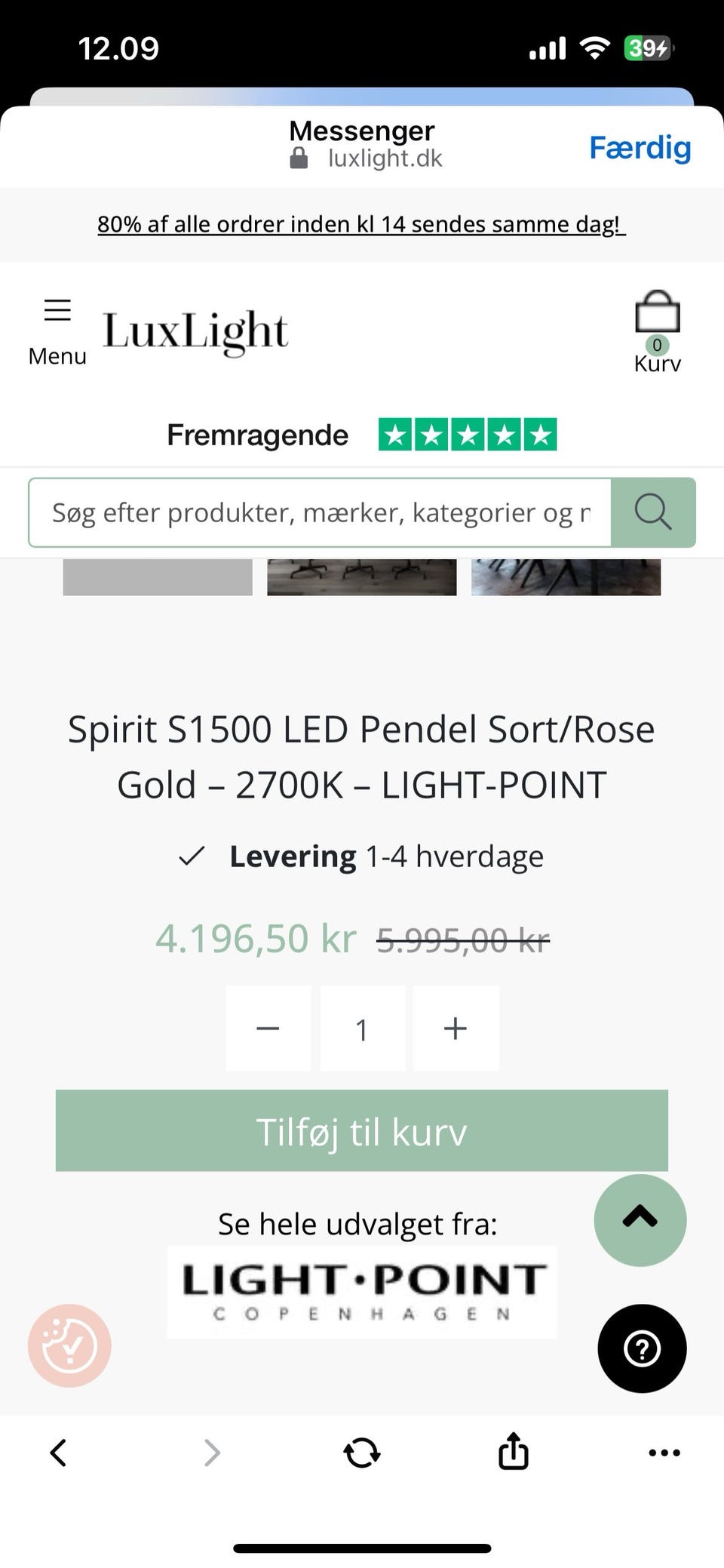The height and width of the screenshot is (1568, 724).
Task: Click the Tilføj til kurv button
Action: (x=362, y=1130)
